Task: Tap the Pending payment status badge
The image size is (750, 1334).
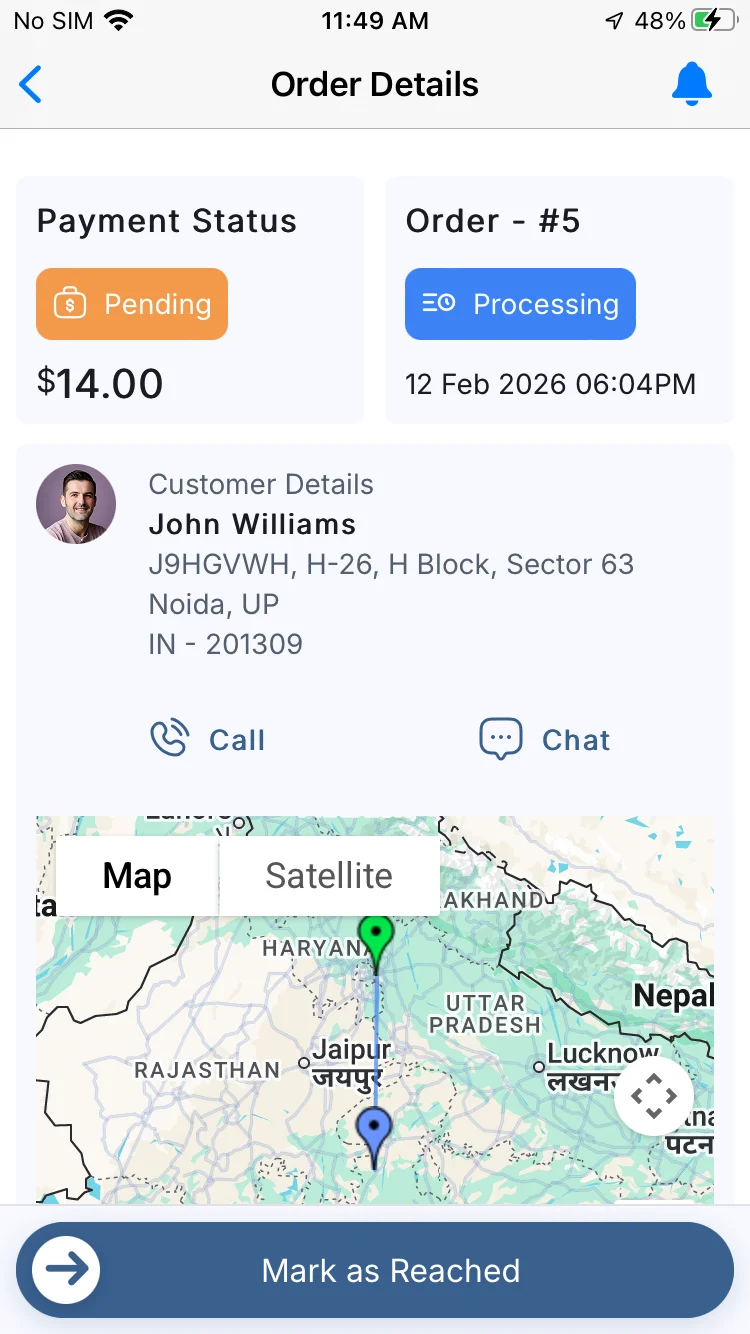Action: click(x=132, y=304)
